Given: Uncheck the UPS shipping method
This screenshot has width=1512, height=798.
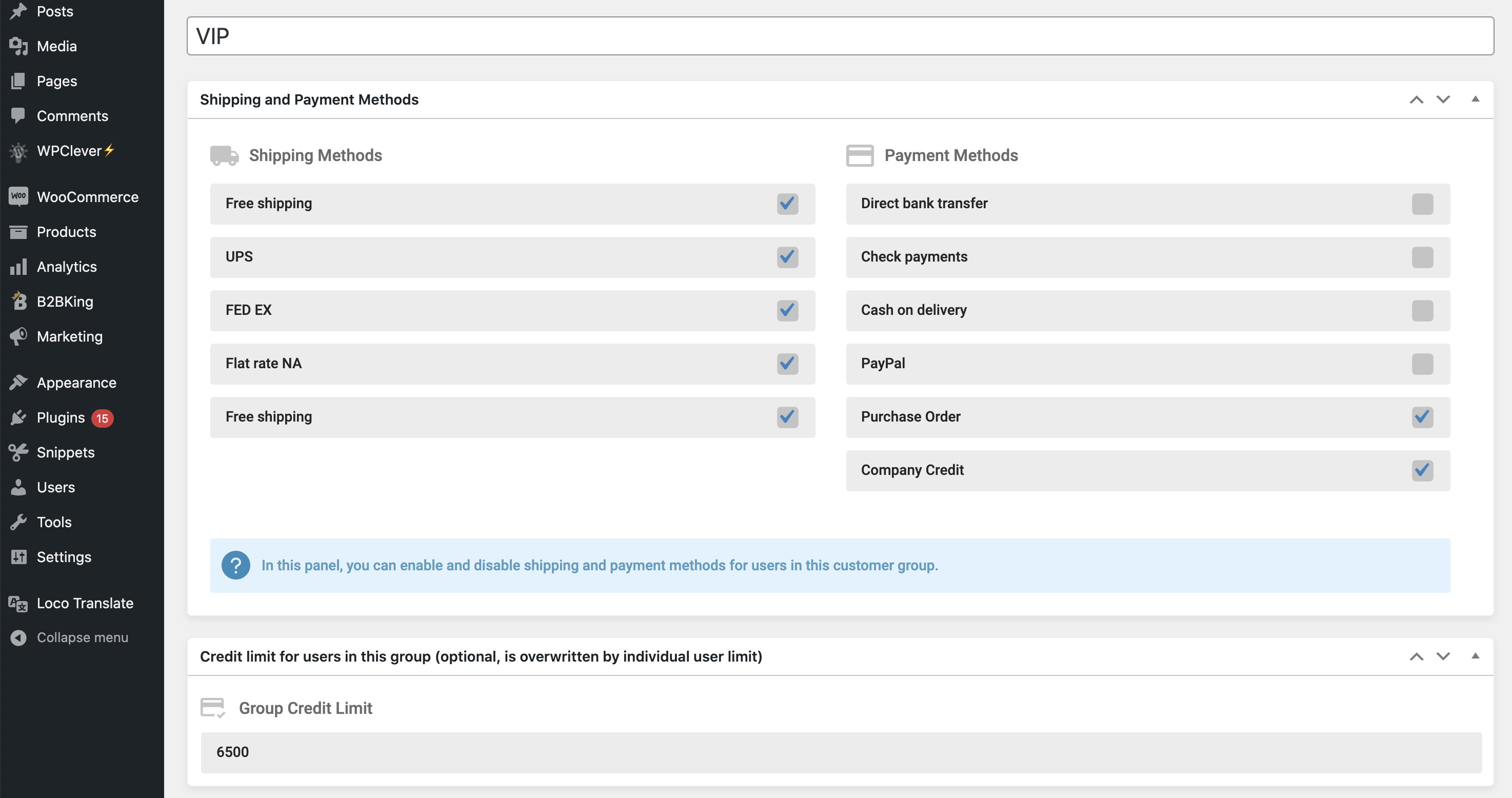Looking at the screenshot, I should [787, 257].
